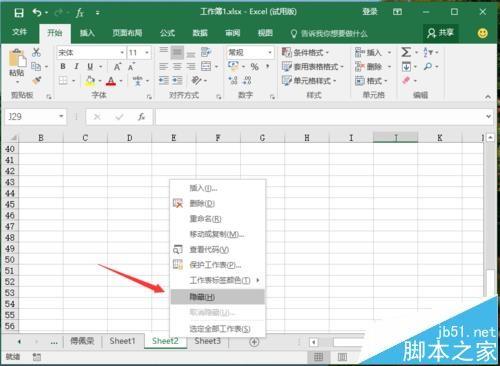Click the Save icon in quick access toolbar
This screenshot has height=366, width=500.
(19, 13)
